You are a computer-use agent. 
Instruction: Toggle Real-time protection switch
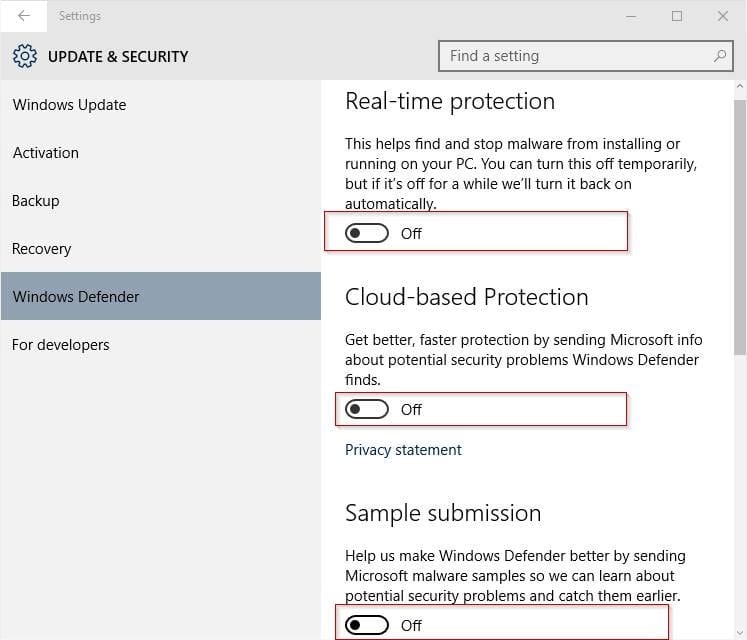tap(367, 233)
